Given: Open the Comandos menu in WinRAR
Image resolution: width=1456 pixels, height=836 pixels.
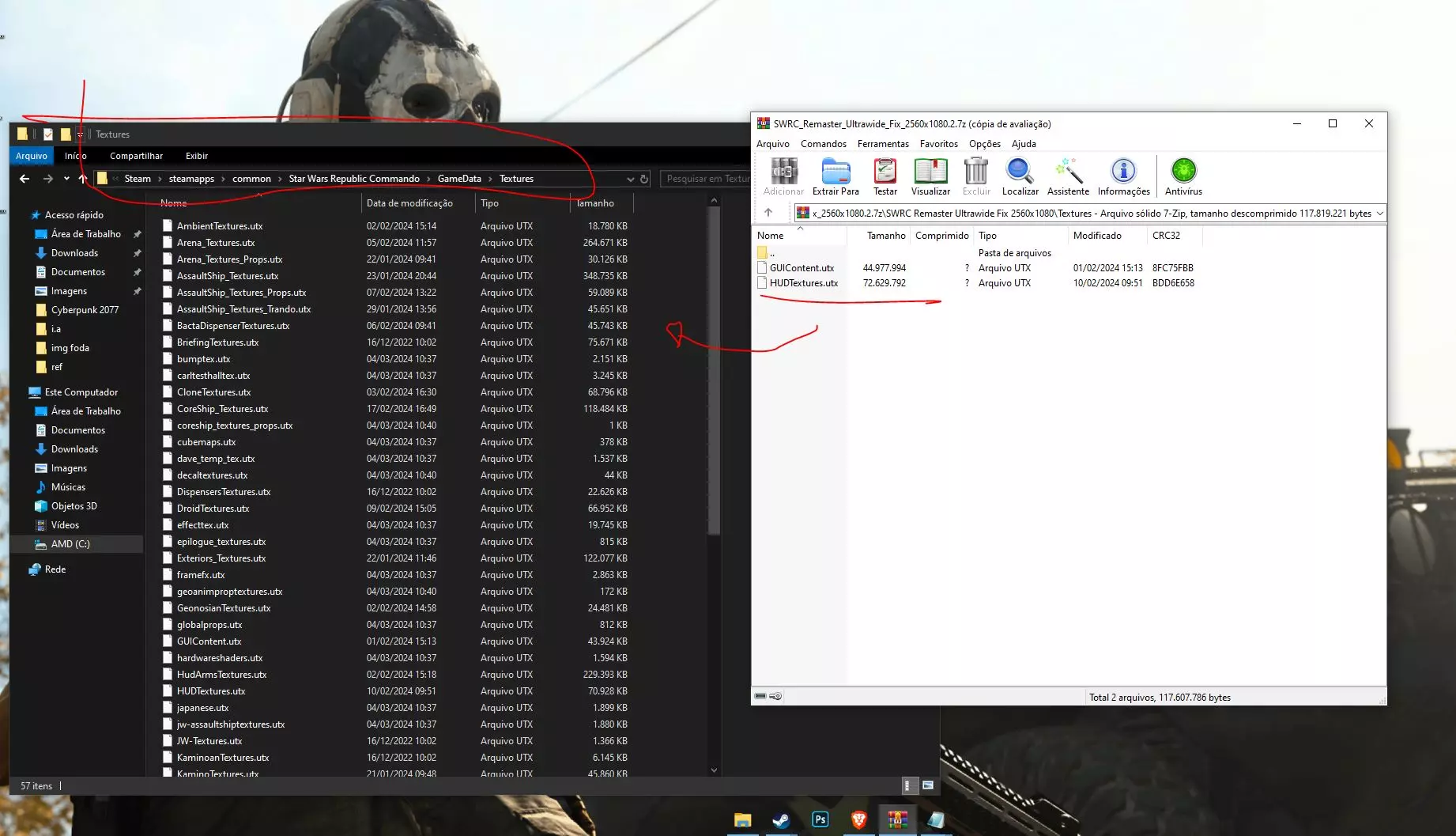Looking at the screenshot, I should tap(823, 143).
